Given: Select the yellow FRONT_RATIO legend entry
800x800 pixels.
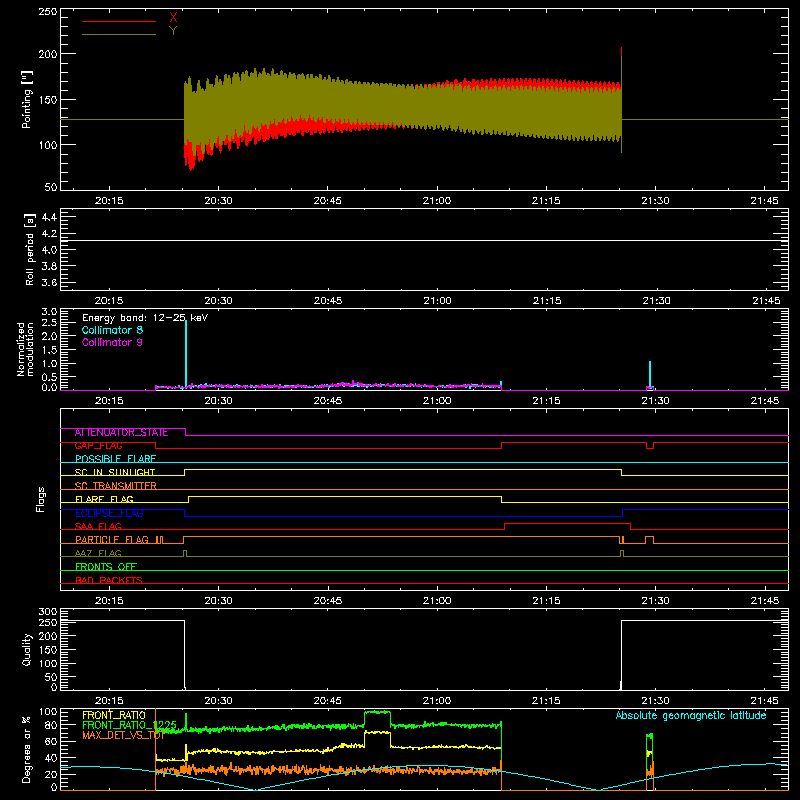Looking at the screenshot, I should pyautogui.click(x=114, y=715).
